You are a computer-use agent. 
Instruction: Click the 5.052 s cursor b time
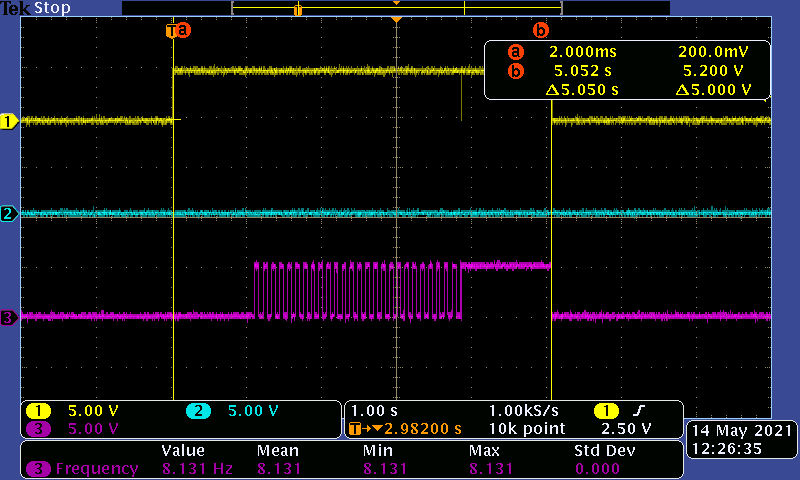point(583,71)
